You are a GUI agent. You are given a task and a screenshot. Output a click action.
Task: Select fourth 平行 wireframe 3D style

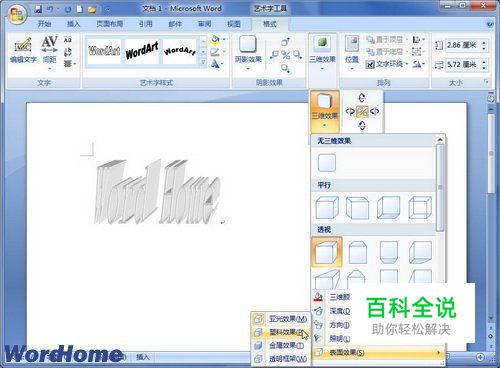click(x=420, y=207)
